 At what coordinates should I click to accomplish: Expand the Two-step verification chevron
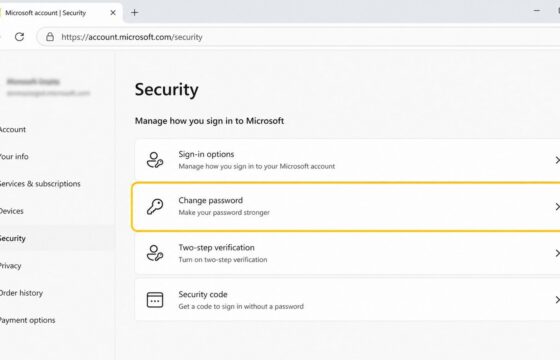(557, 253)
